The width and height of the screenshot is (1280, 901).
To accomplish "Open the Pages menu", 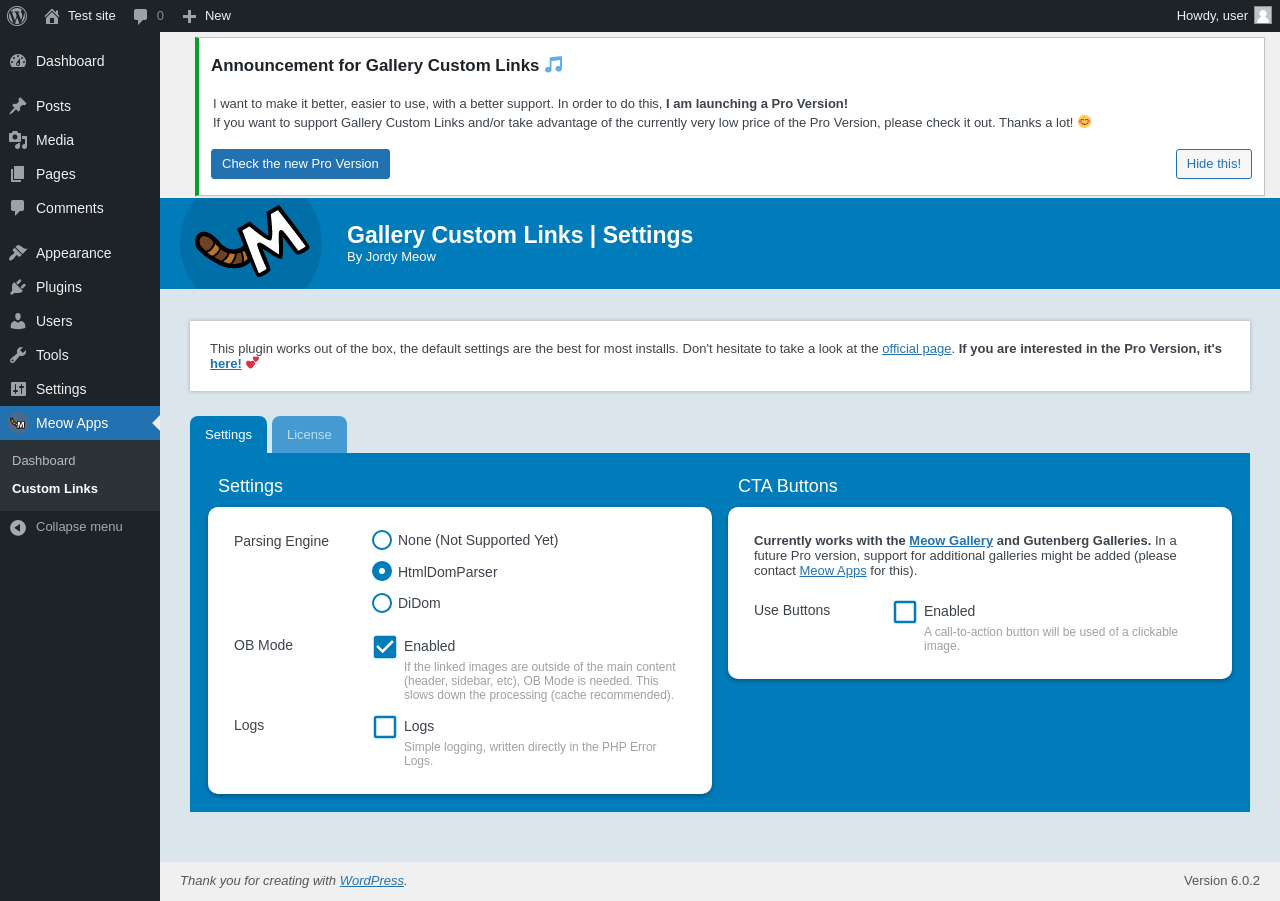I will 80,174.
